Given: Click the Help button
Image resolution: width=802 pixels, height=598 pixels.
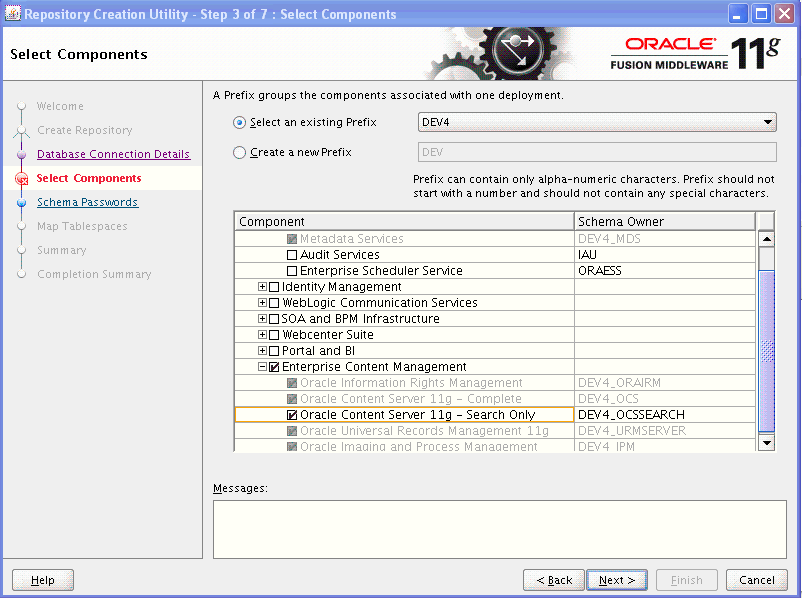Looking at the screenshot, I should pos(43,580).
